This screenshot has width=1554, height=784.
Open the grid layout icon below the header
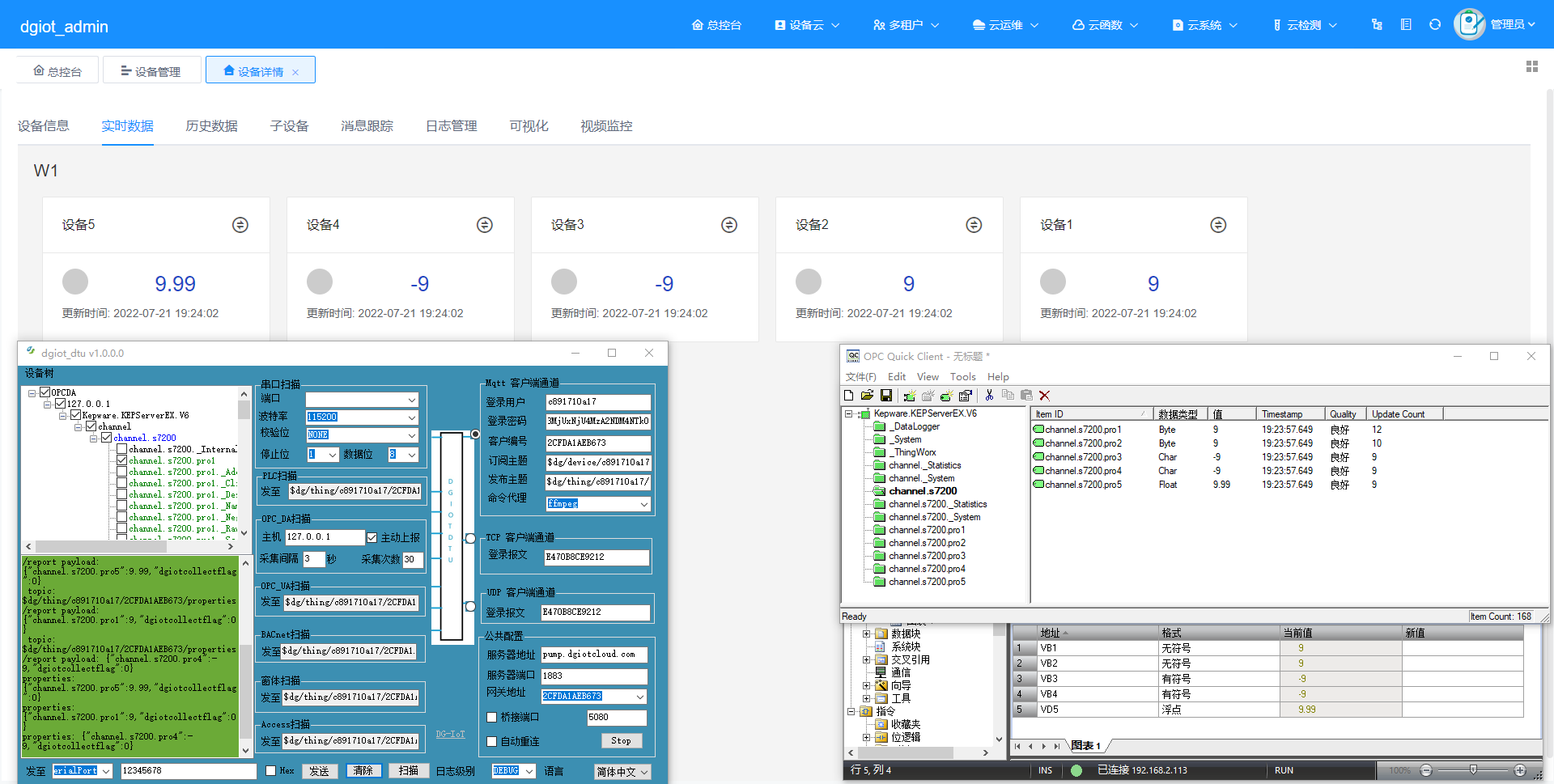[1531, 66]
